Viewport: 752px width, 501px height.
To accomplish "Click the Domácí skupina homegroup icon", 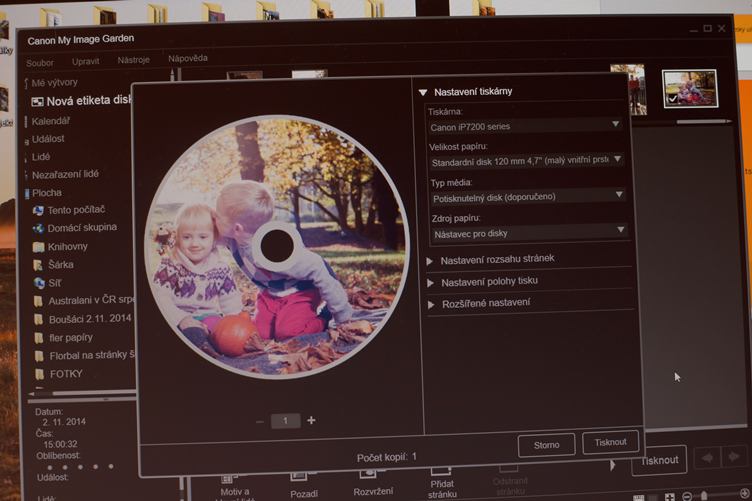I will click(x=38, y=229).
